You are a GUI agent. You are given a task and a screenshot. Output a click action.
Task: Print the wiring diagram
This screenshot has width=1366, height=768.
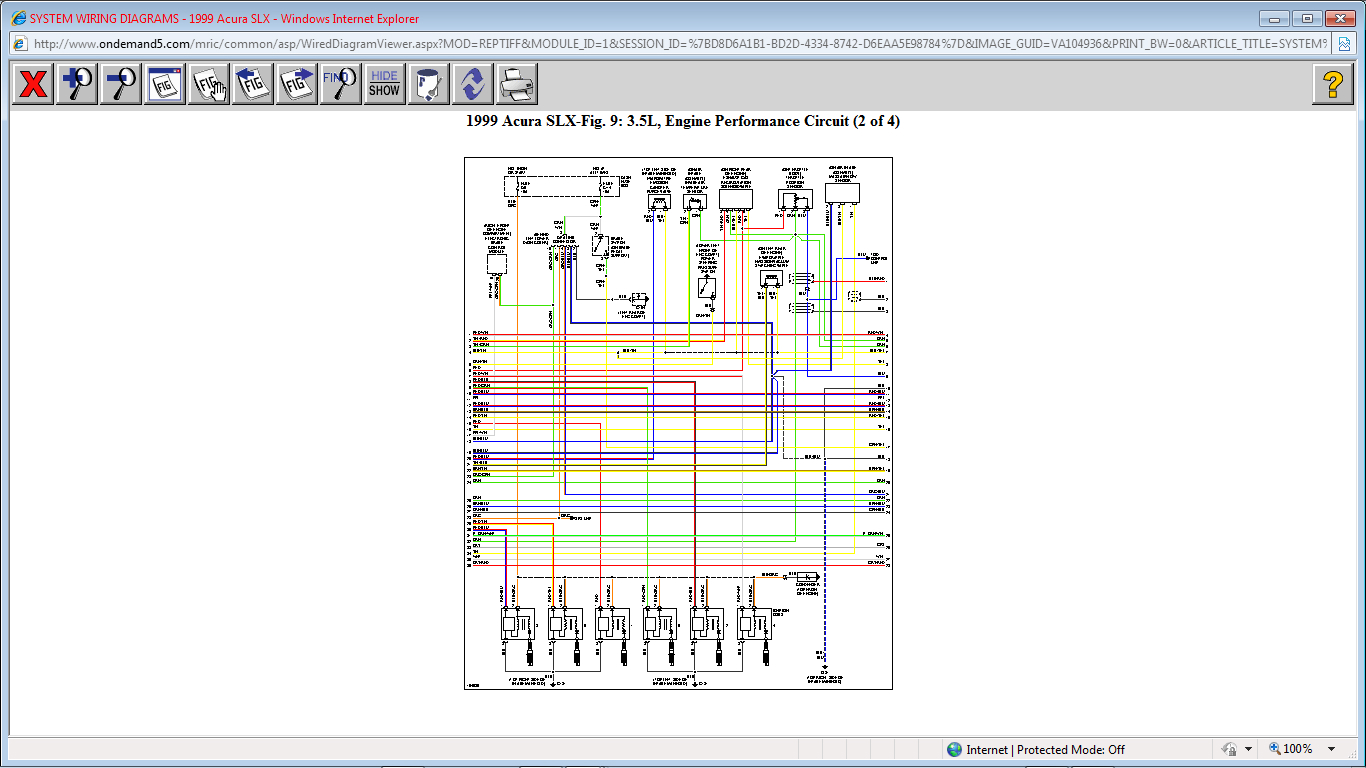(x=517, y=84)
